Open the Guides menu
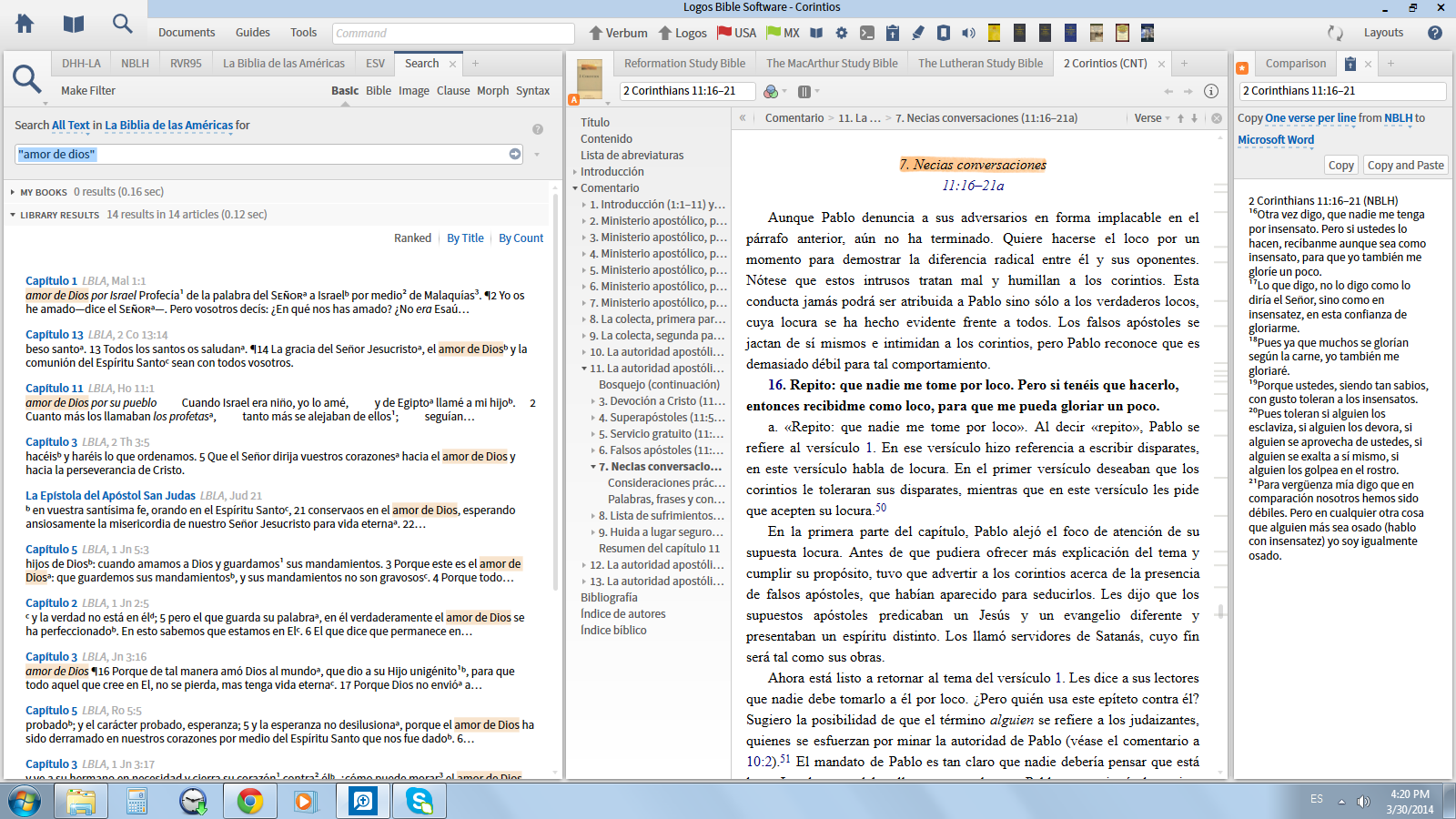Screen dimensions: 1456x819 [252, 33]
